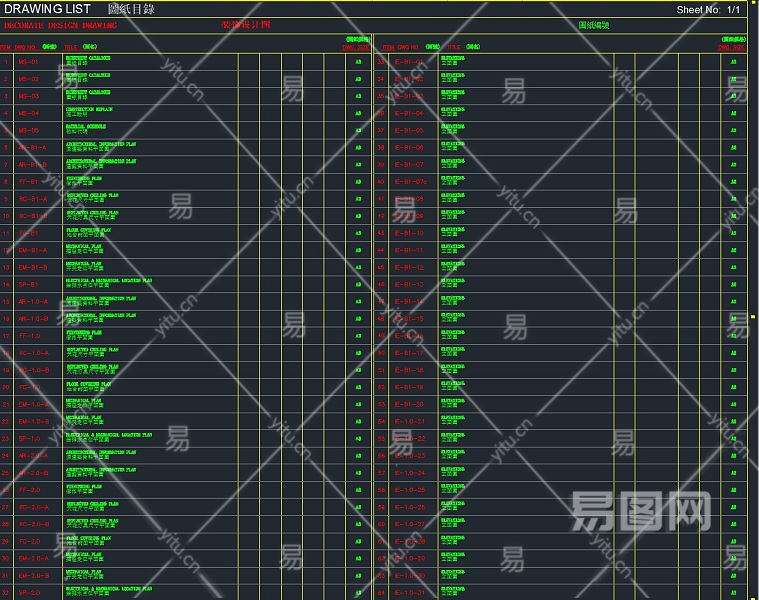
Task: Select drawing number MS-01
Action: point(28,62)
